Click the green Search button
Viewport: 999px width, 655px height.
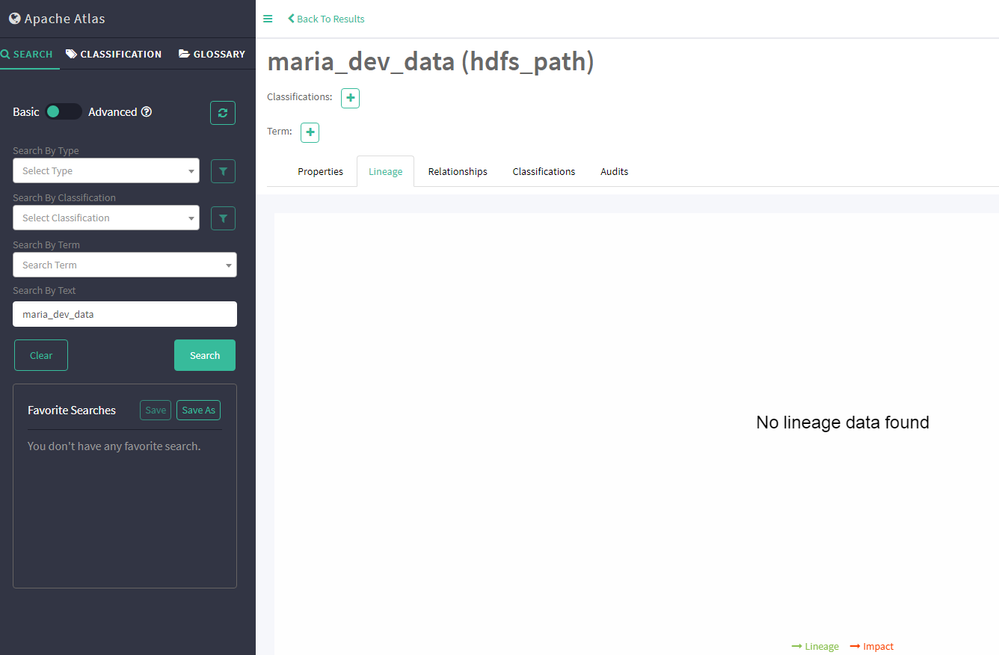[205, 356]
